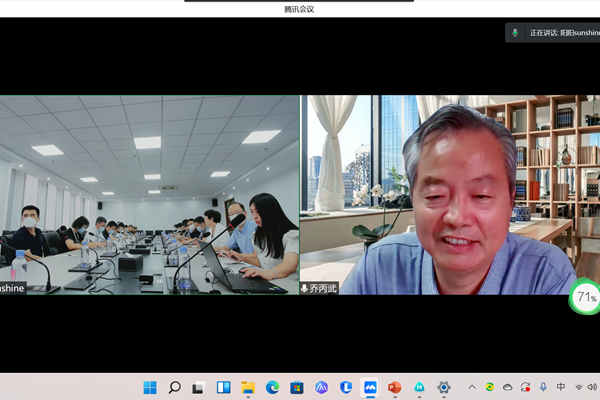This screenshot has width=600, height=400.
Task: Toggle the Chinese input method indicator
Action: point(561,387)
